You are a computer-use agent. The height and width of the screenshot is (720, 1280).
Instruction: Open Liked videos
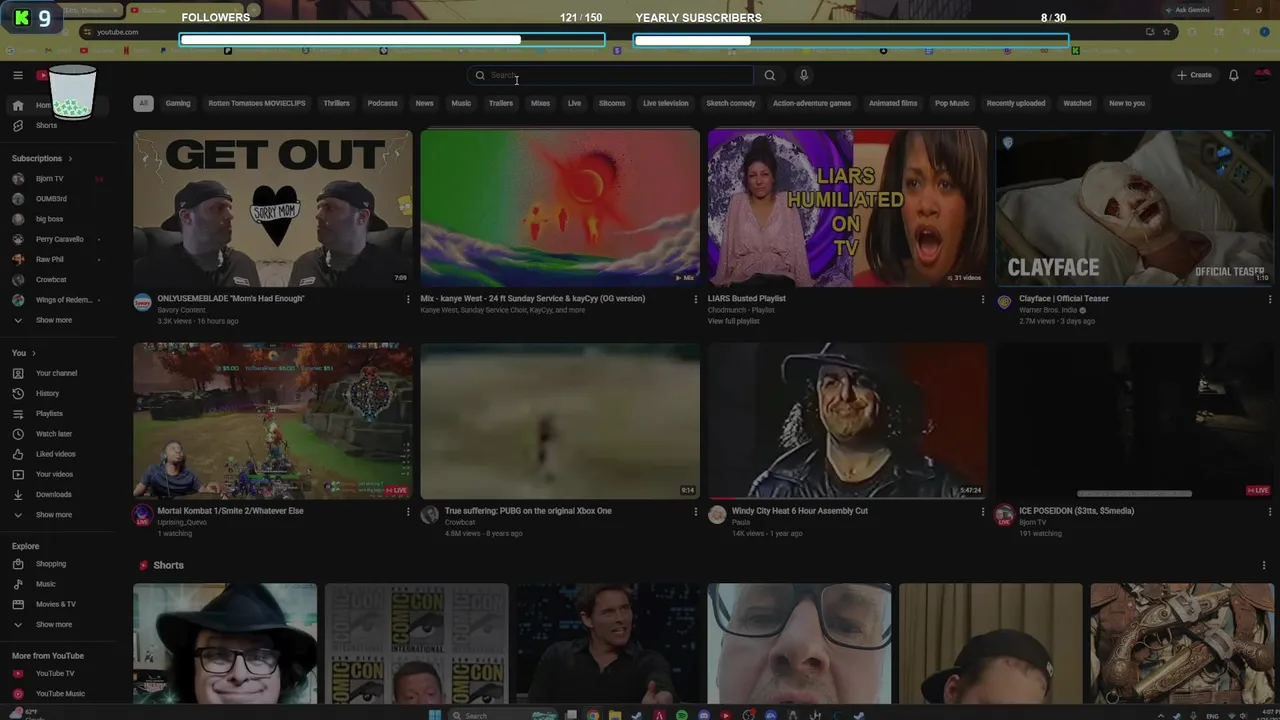tap(57, 454)
